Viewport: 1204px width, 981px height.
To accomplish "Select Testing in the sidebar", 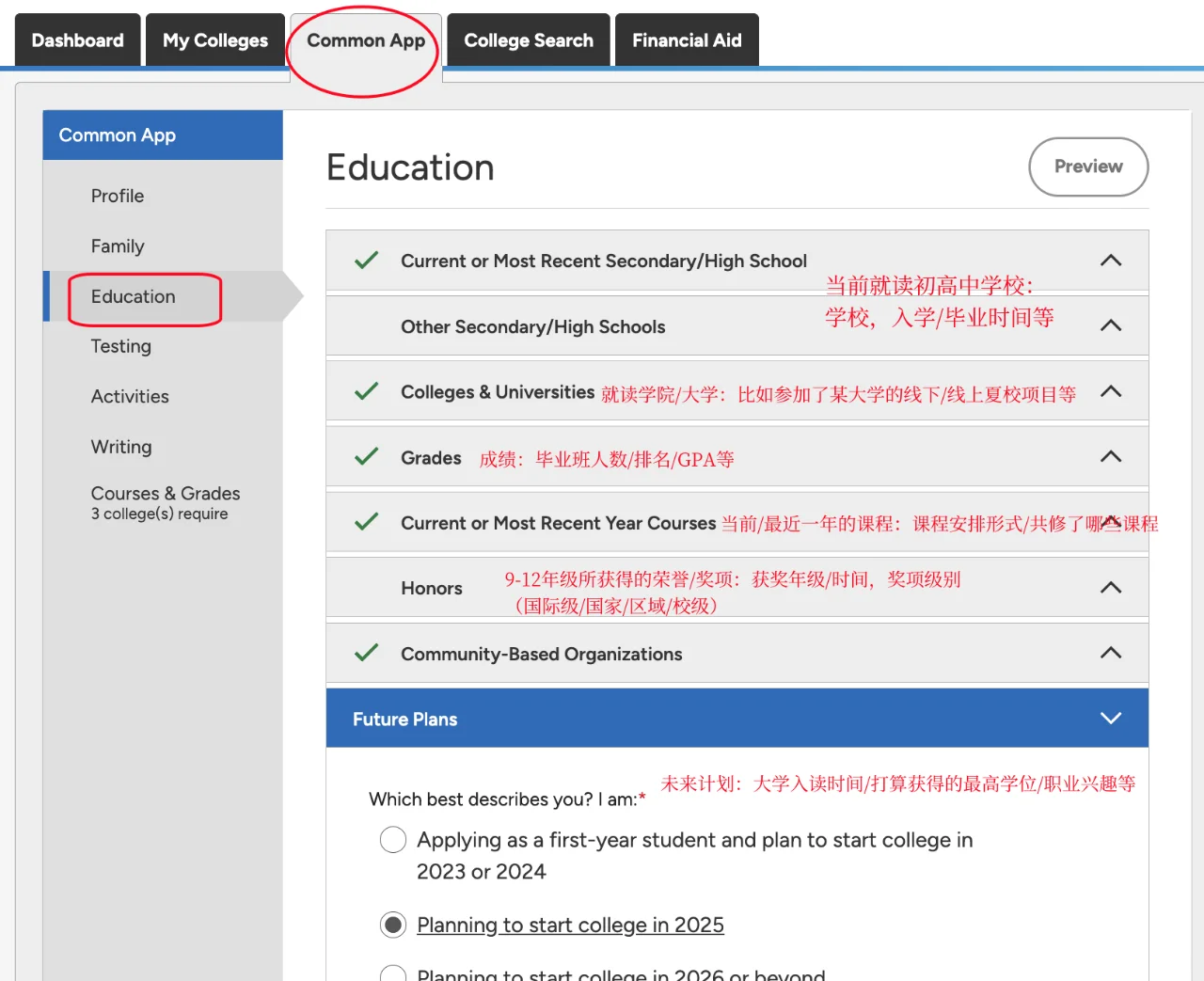I will point(120,346).
